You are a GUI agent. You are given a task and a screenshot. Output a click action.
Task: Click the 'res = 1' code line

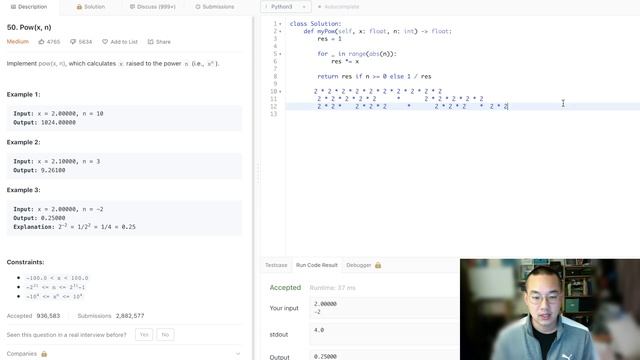click(x=329, y=39)
